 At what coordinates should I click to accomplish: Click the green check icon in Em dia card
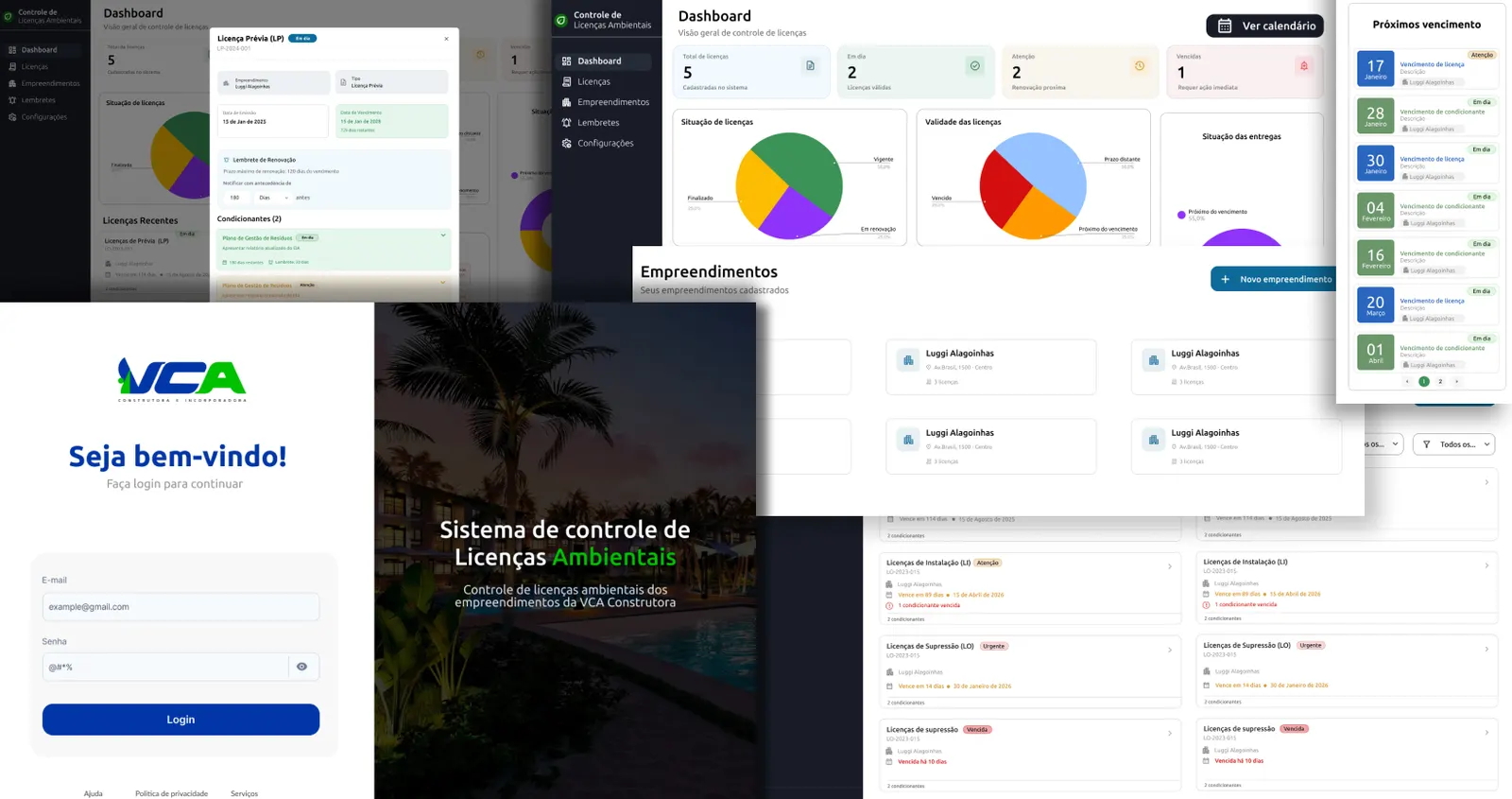(x=974, y=65)
